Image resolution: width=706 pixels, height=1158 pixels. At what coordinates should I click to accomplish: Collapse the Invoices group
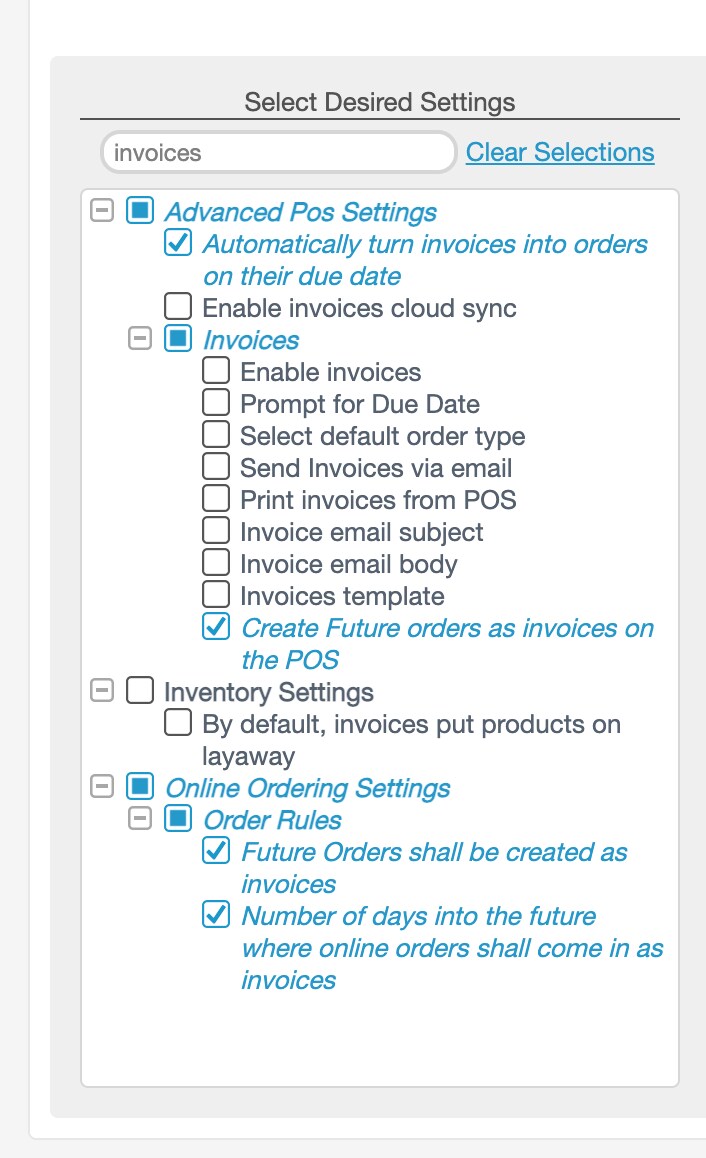point(141,340)
